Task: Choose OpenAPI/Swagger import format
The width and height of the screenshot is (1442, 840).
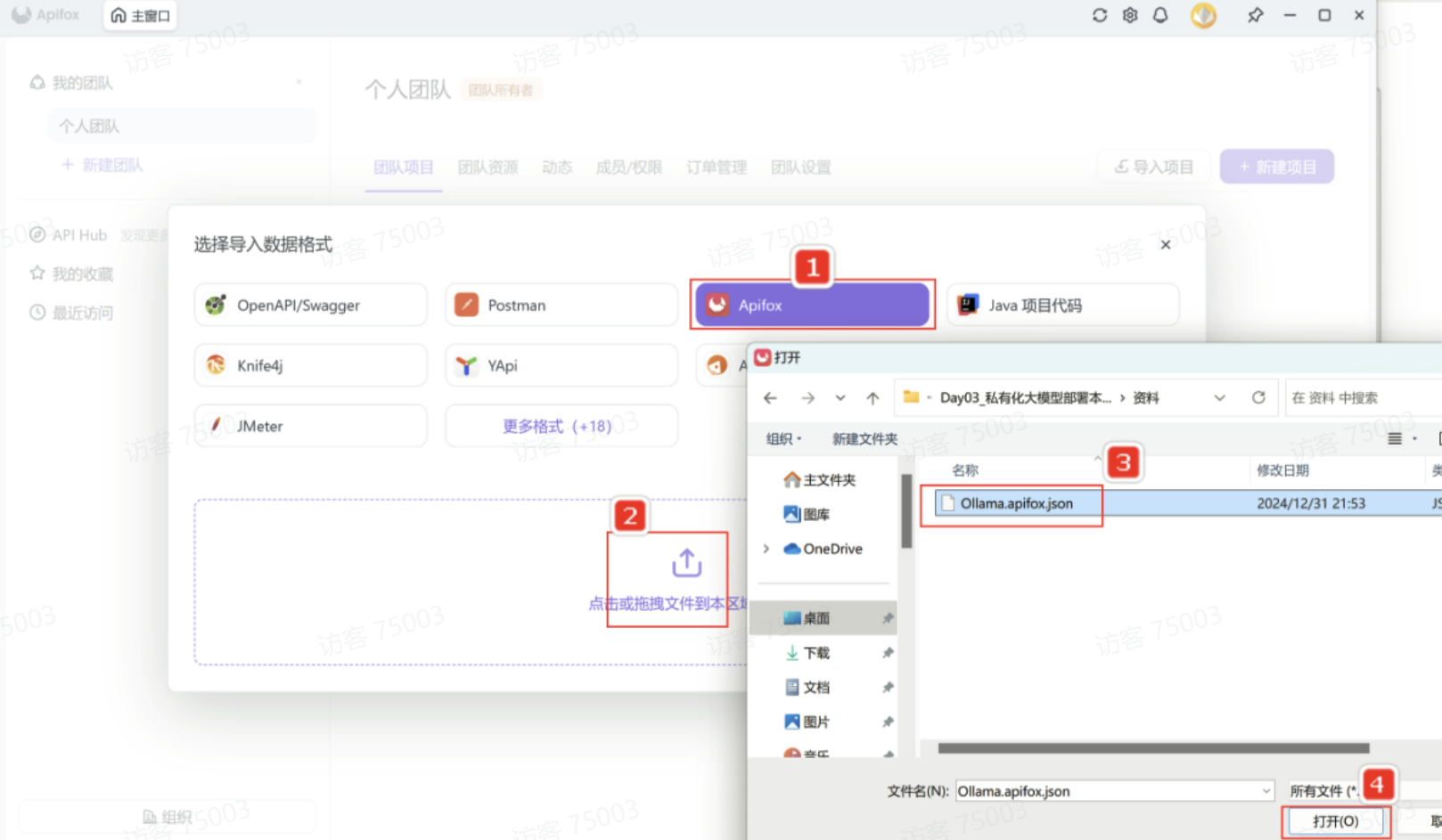Action: point(311,305)
